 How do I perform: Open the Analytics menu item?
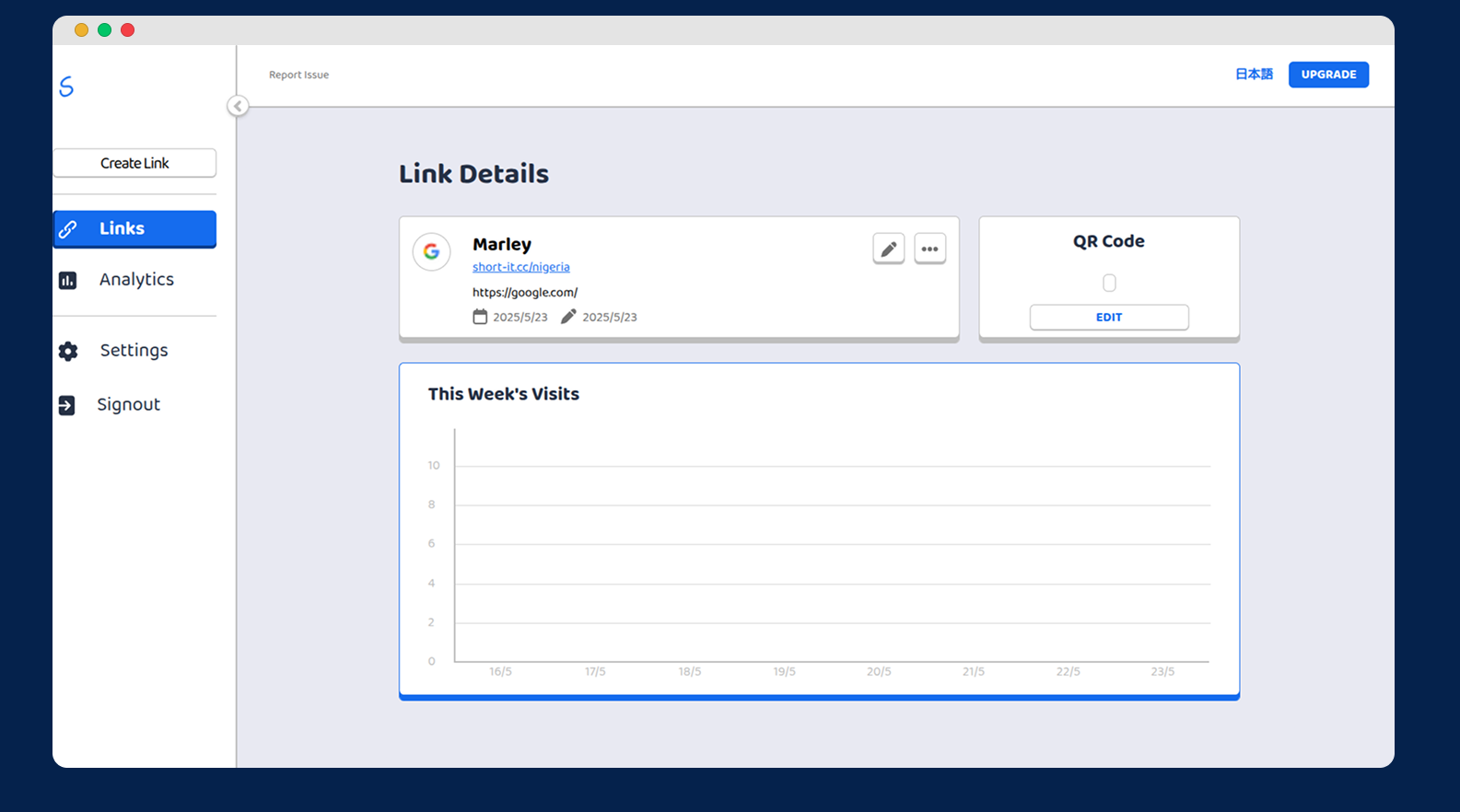(135, 280)
